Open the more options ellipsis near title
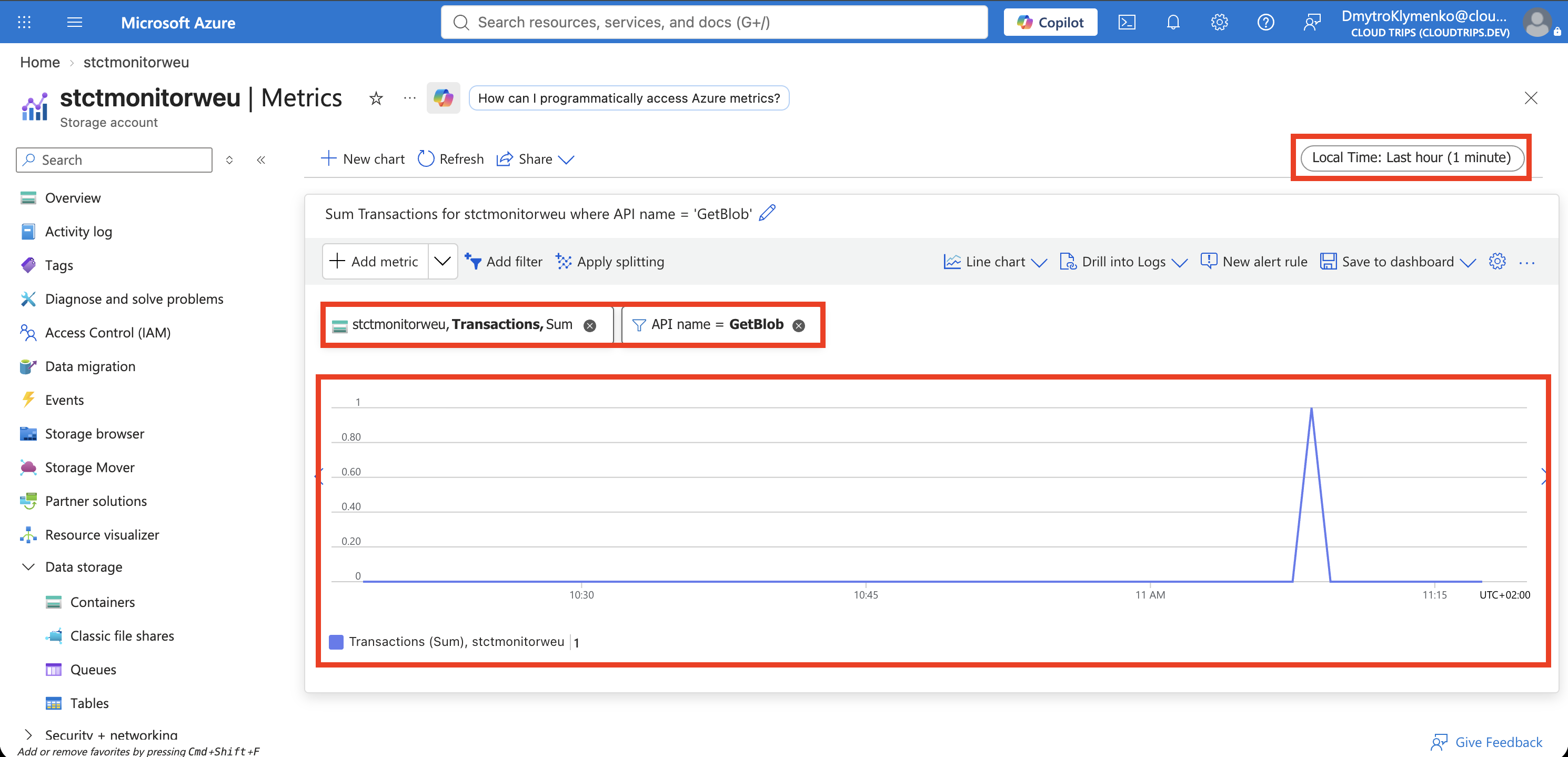 410,97
